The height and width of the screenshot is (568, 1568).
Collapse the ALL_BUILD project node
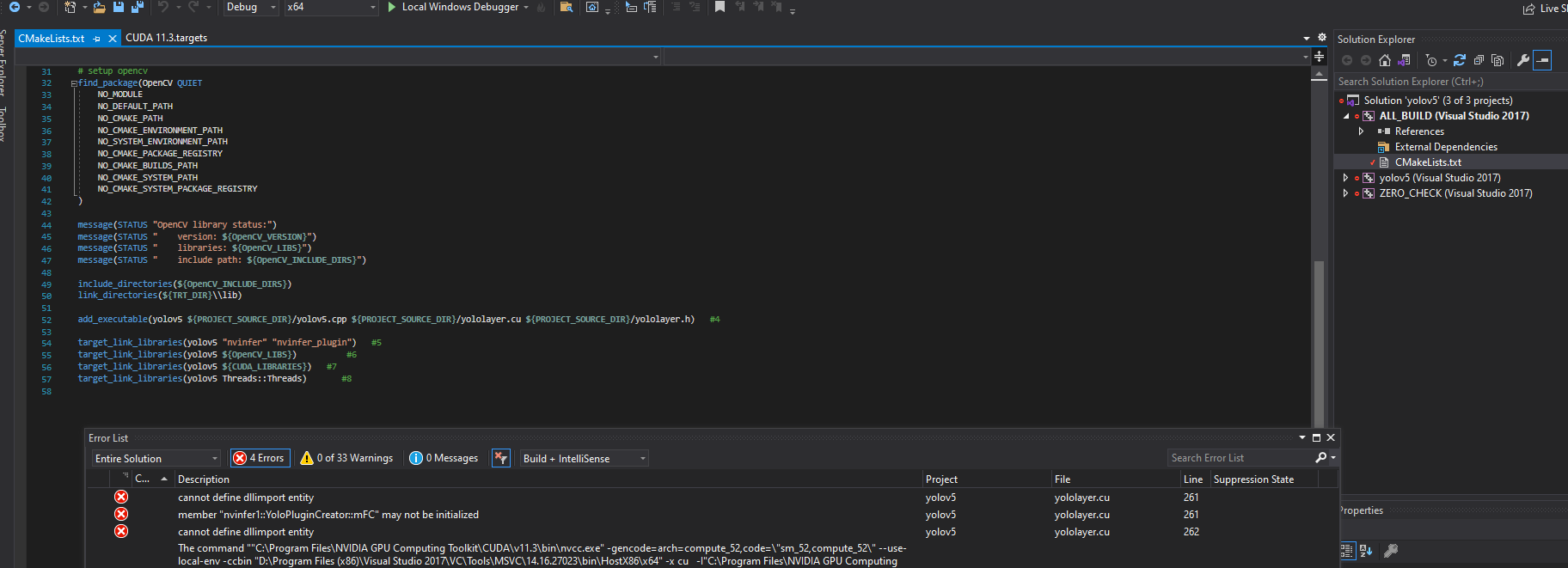click(x=1346, y=116)
